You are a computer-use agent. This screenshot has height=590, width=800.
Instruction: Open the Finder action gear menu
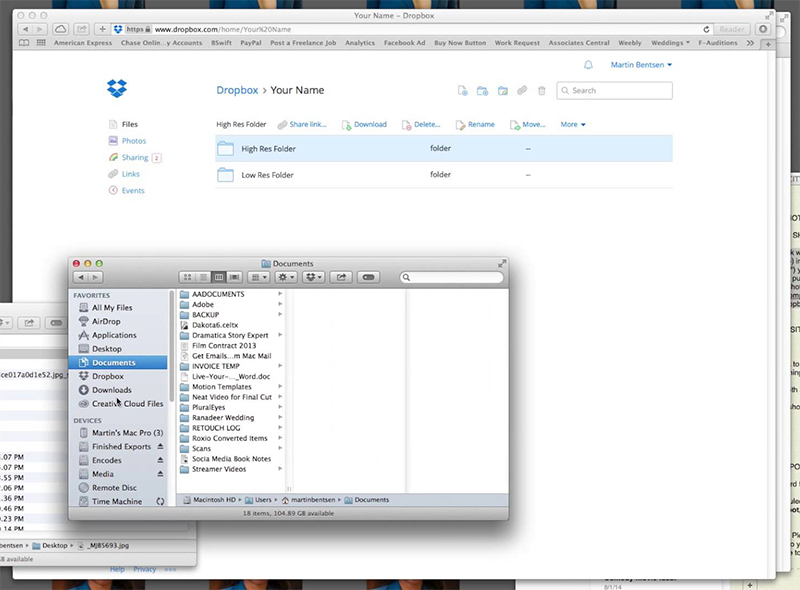[286, 277]
